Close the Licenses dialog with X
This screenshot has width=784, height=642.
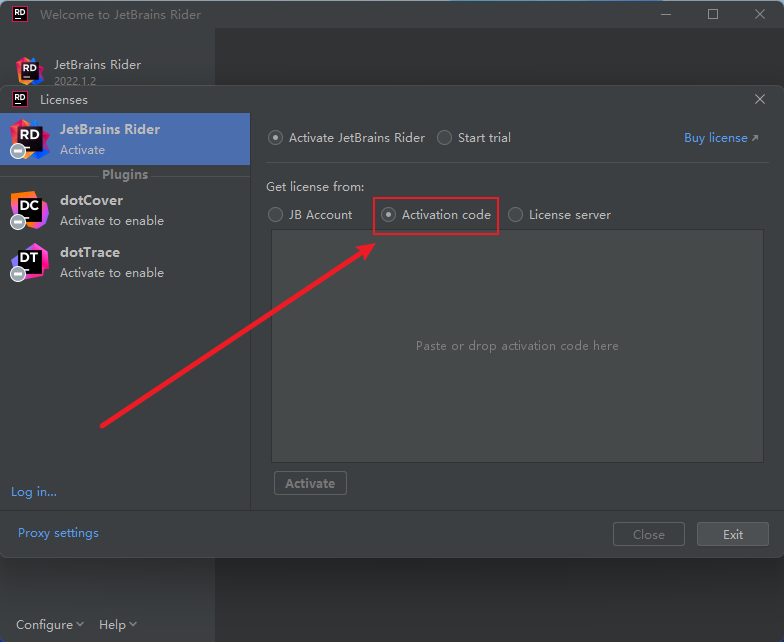(760, 99)
